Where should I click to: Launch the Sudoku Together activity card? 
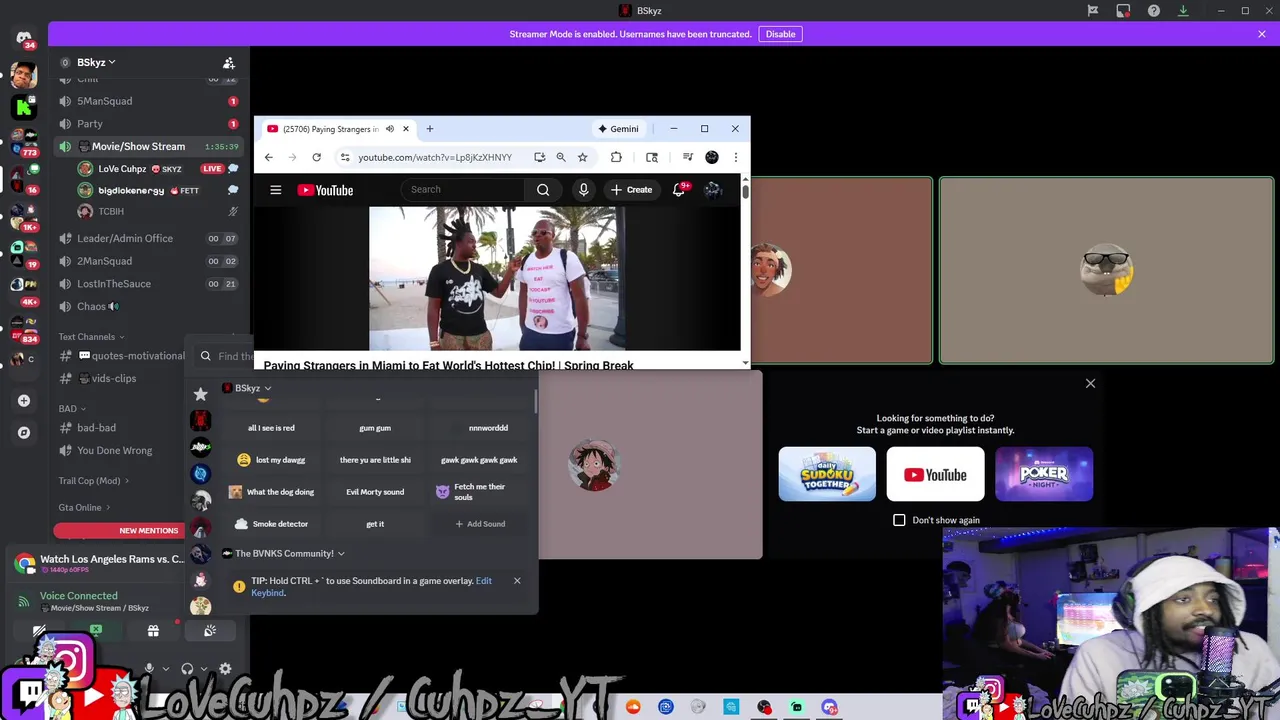[827, 474]
